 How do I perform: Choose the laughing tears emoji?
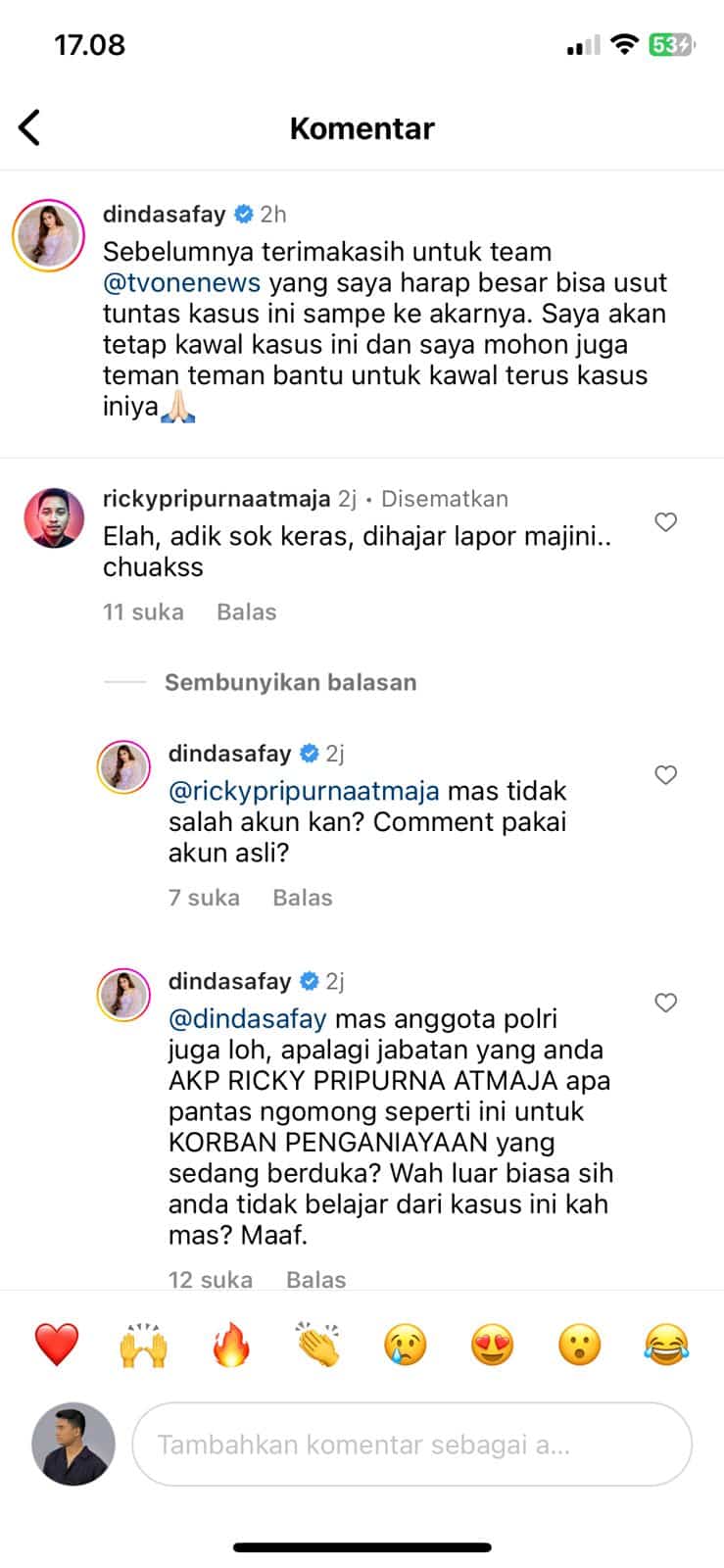click(x=666, y=1344)
